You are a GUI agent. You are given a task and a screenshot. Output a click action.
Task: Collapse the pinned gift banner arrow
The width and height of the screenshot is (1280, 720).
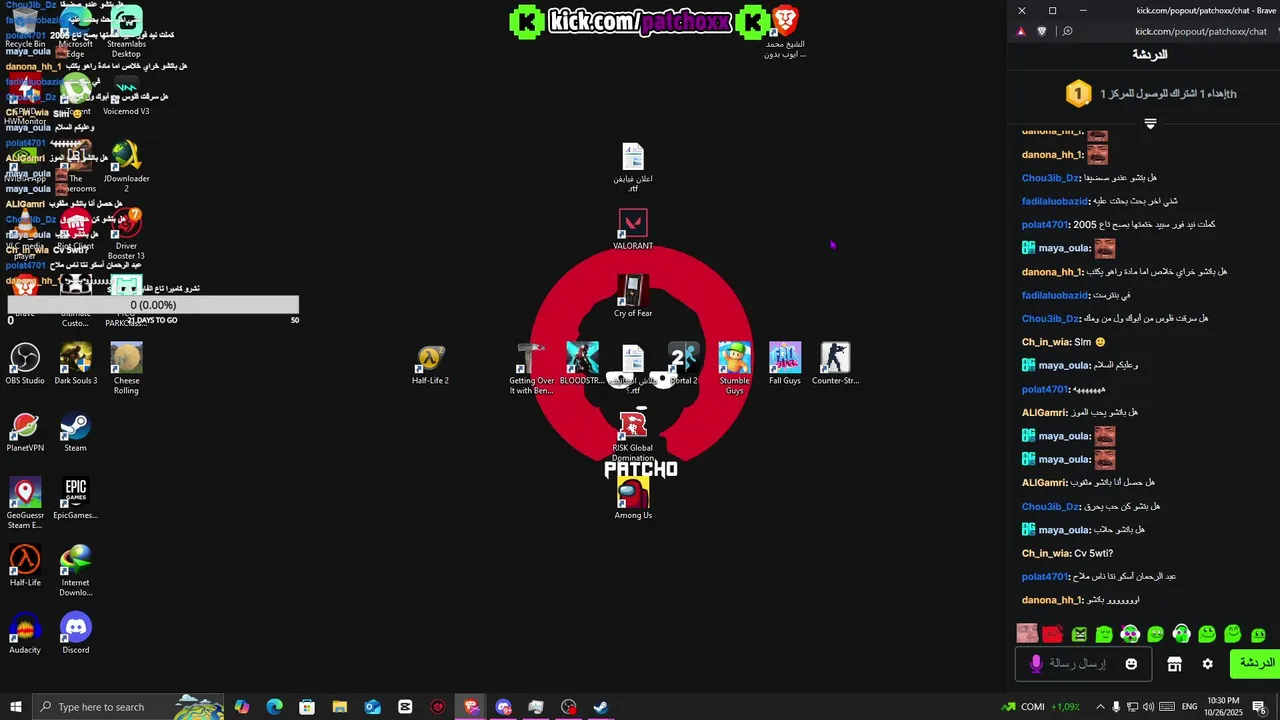coord(1150,124)
